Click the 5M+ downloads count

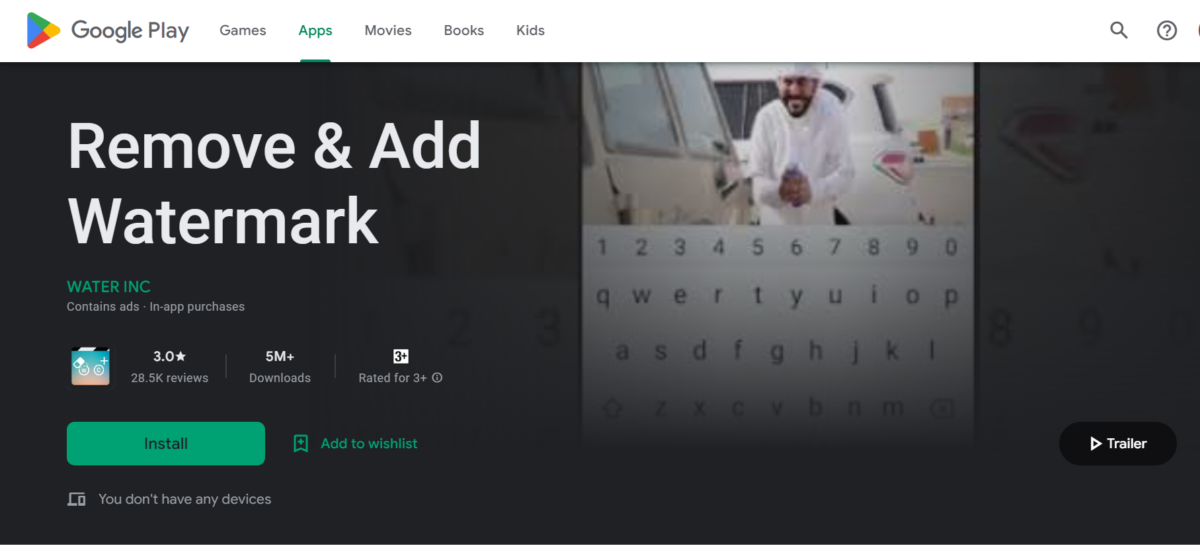[280, 356]
